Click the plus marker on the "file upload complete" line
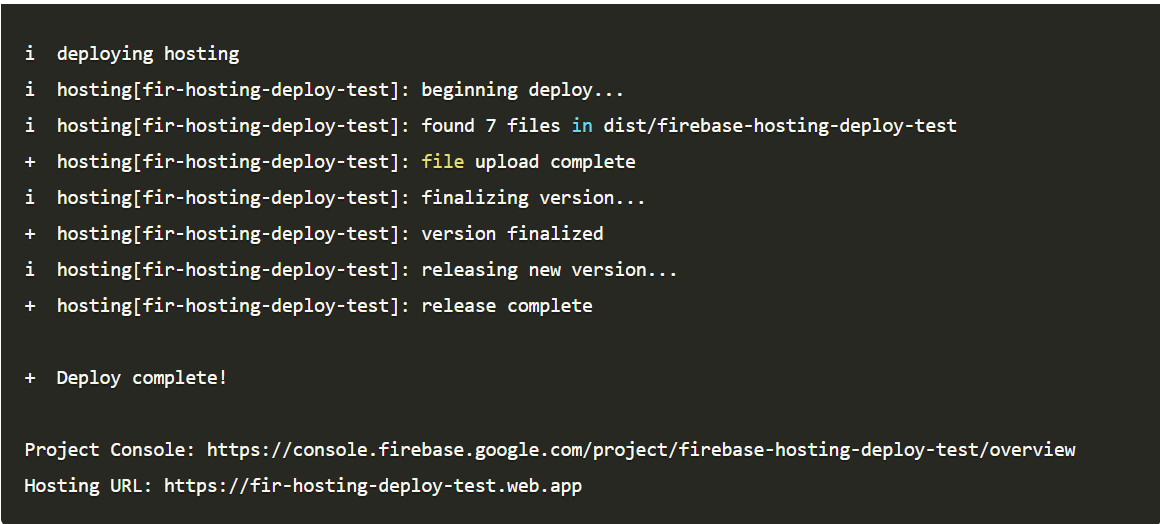Screen dimensions: 1160x524 click(x=30, y=162)
